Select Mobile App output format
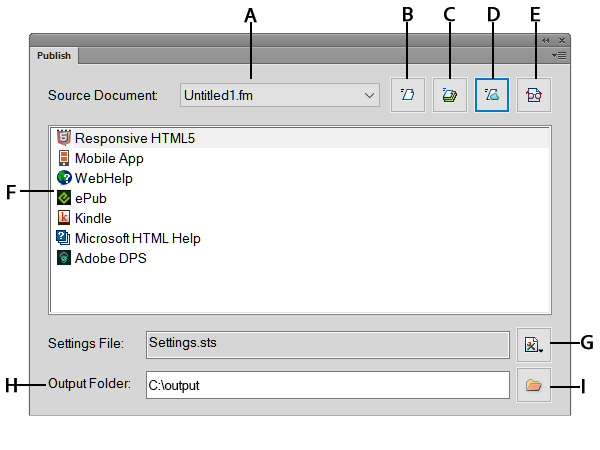600x450 pixels. click(109, 158)
